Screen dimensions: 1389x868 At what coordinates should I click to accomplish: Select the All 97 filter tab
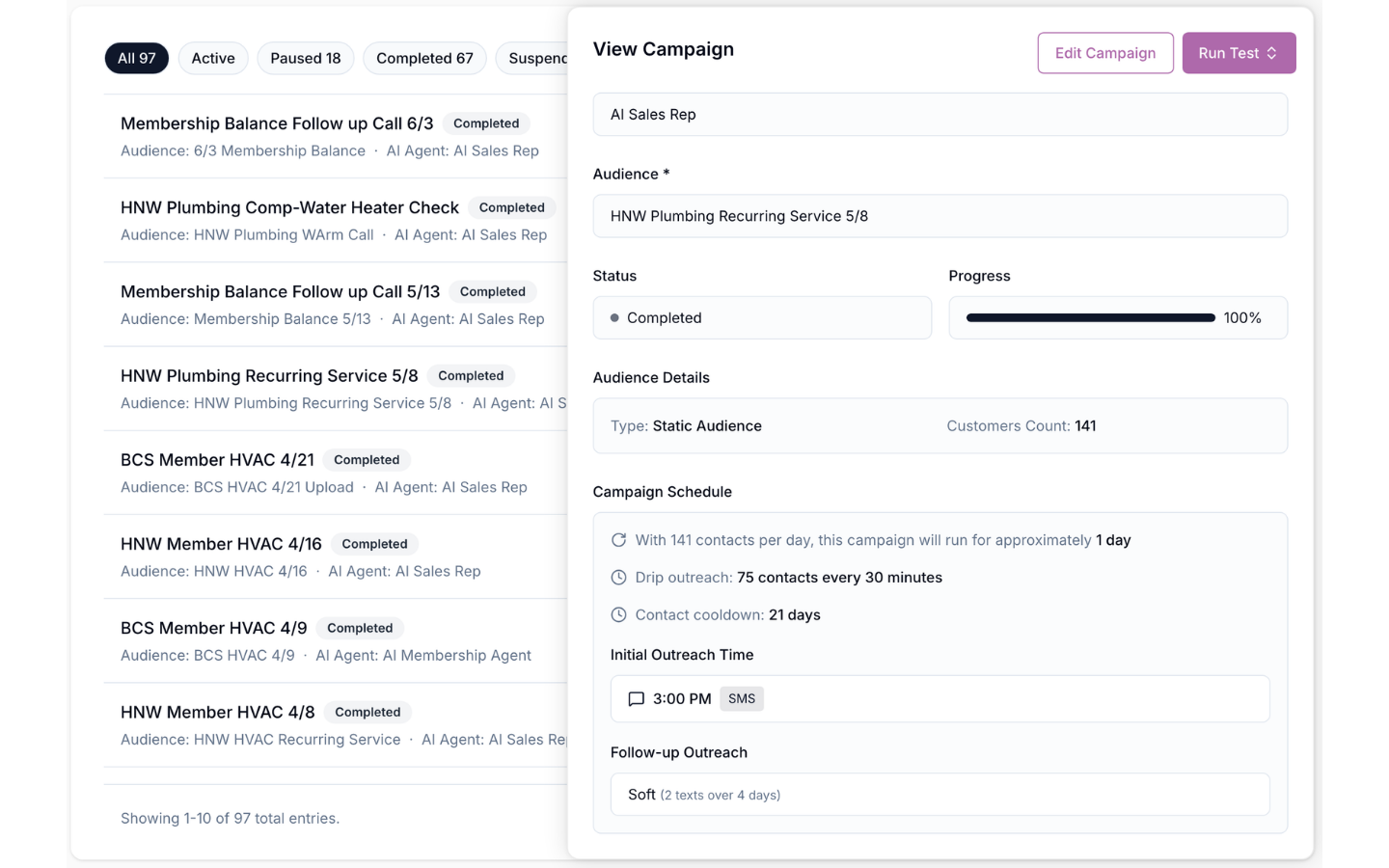(x=137, y=58)
